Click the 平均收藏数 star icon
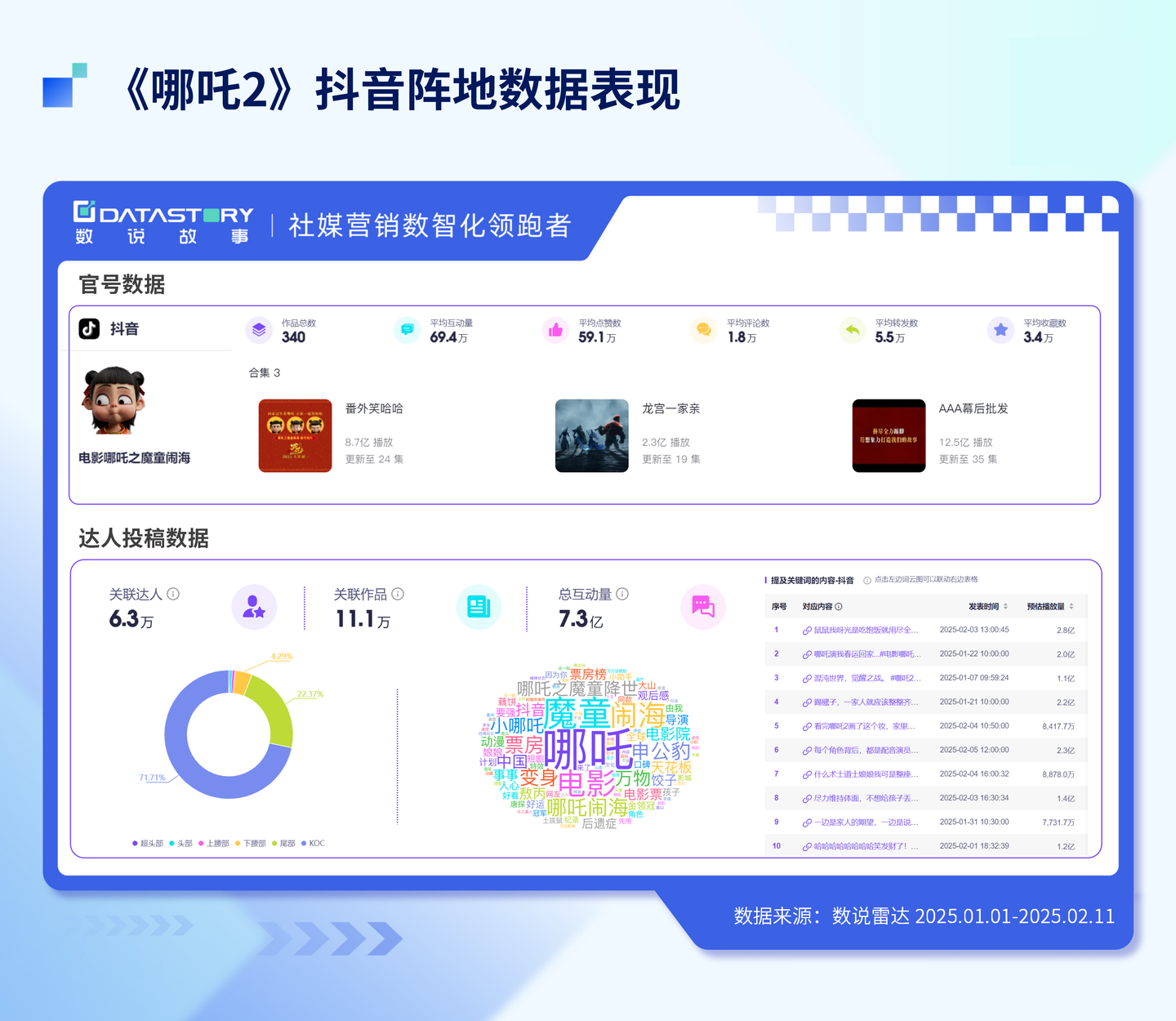 (1000, 330)
